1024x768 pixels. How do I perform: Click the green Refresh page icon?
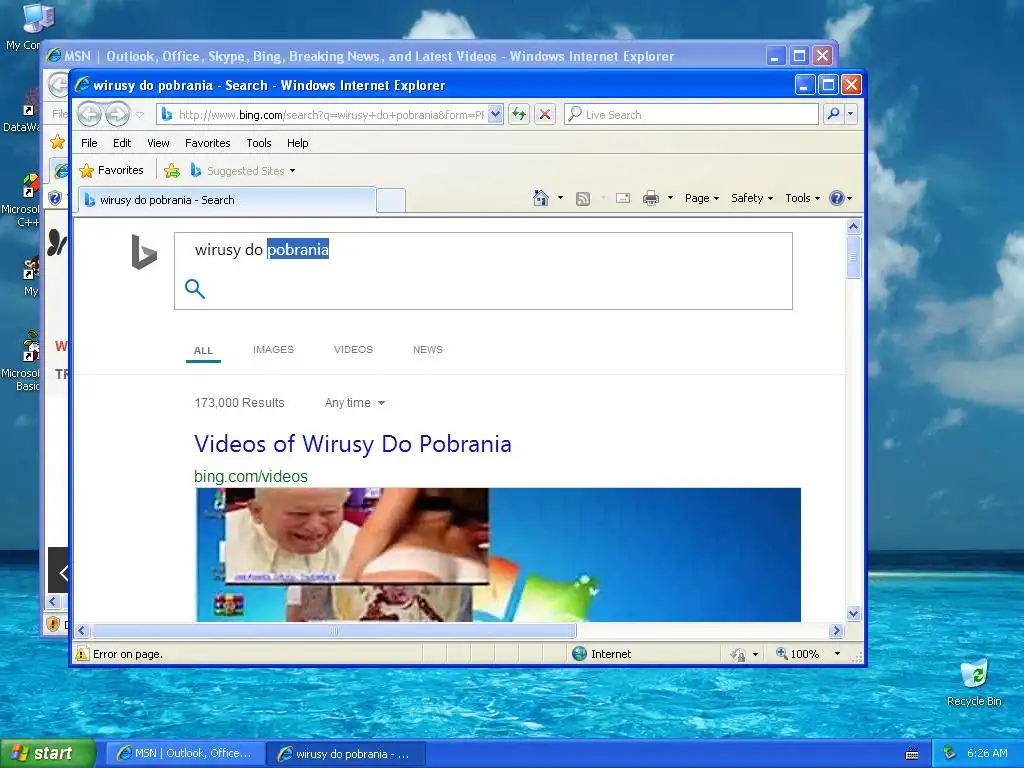519,114
